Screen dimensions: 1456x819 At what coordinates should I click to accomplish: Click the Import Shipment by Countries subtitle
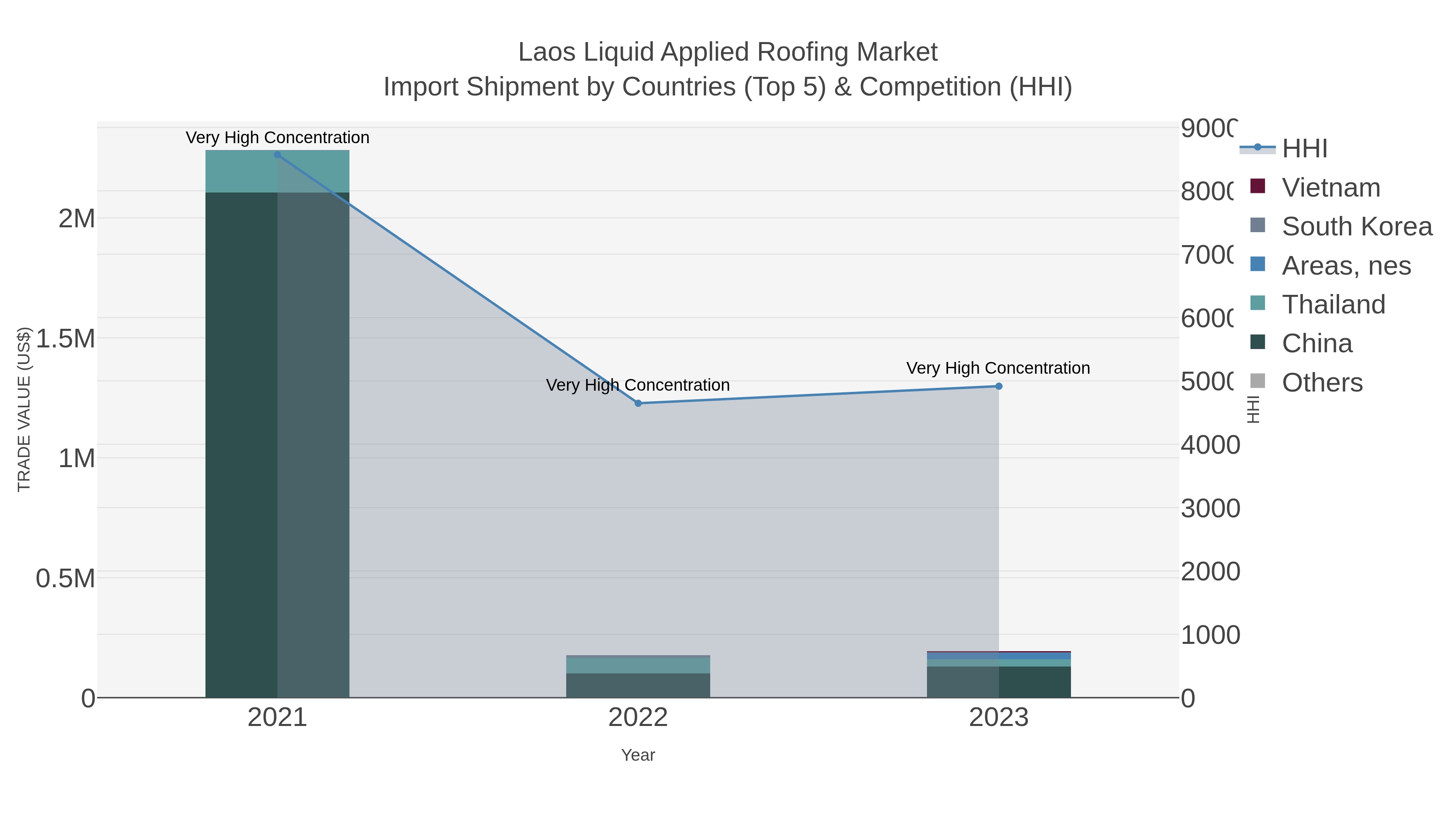click(x=728, y=87)
